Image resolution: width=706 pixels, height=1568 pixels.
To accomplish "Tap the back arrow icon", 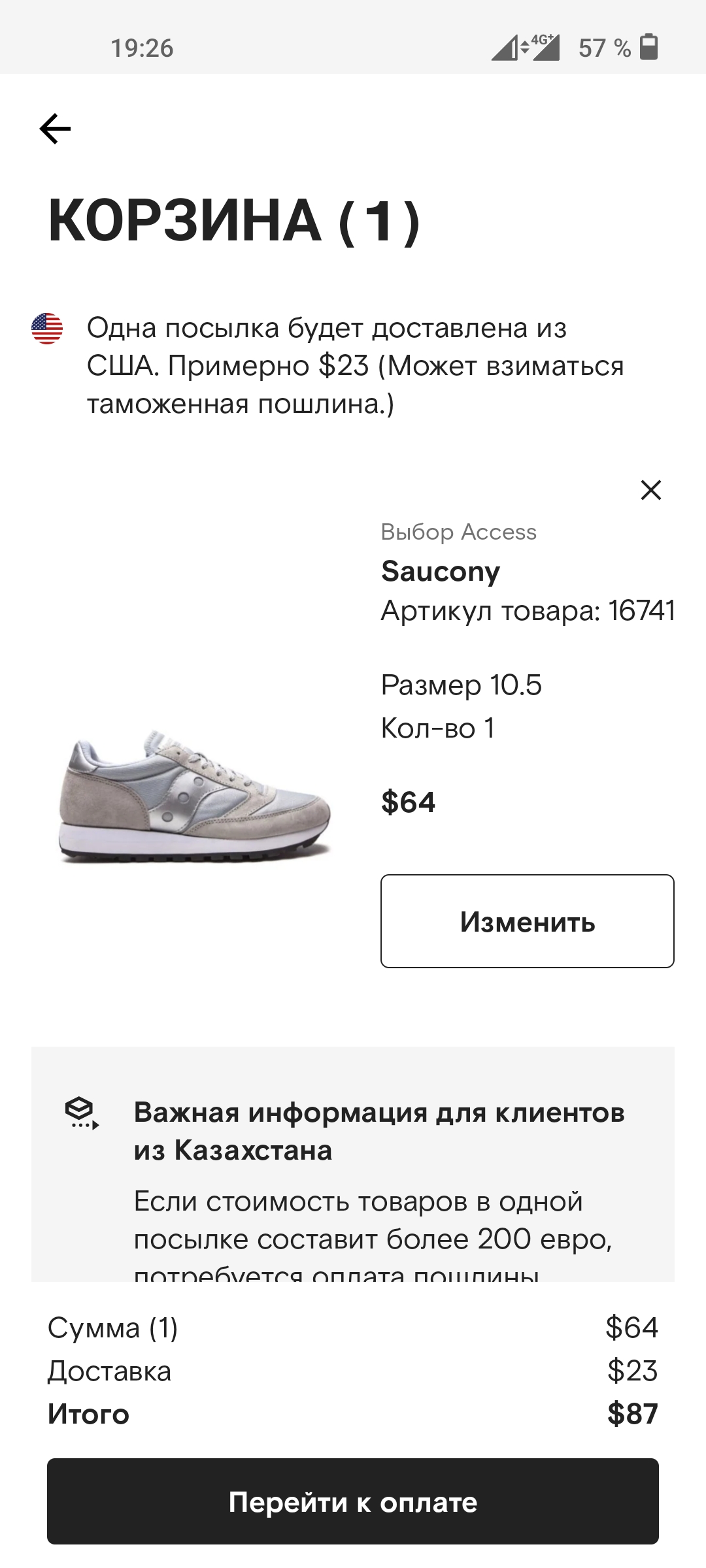I will tap(55, 128).
